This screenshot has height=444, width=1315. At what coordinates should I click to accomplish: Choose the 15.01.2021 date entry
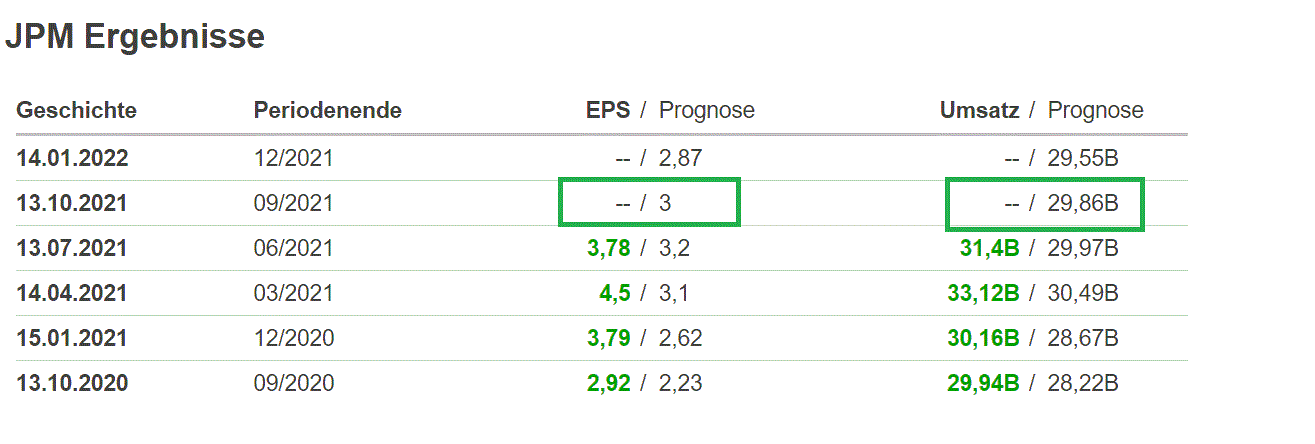(x=72, y=338)
